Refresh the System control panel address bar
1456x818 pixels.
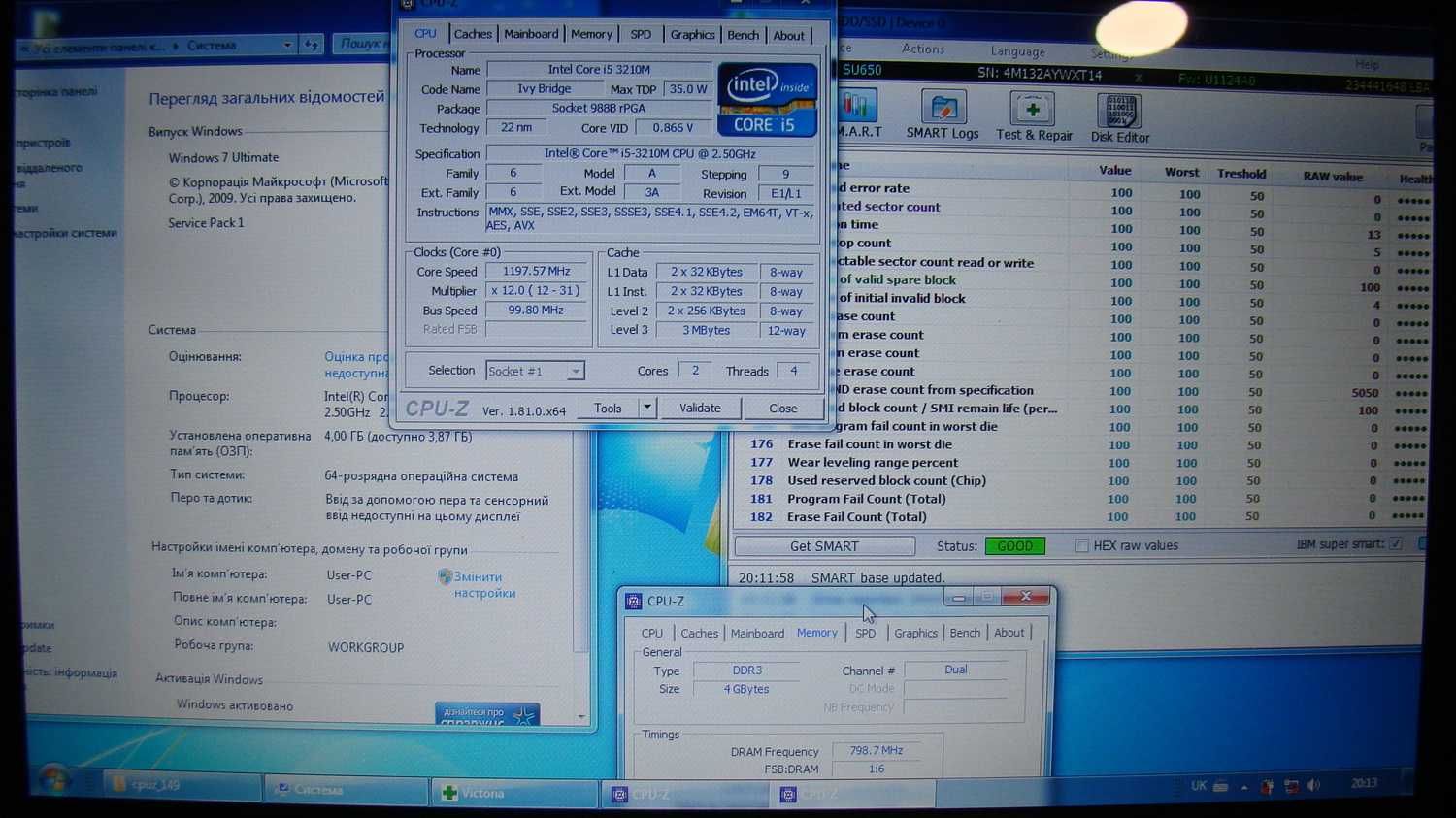coord(312,45)
